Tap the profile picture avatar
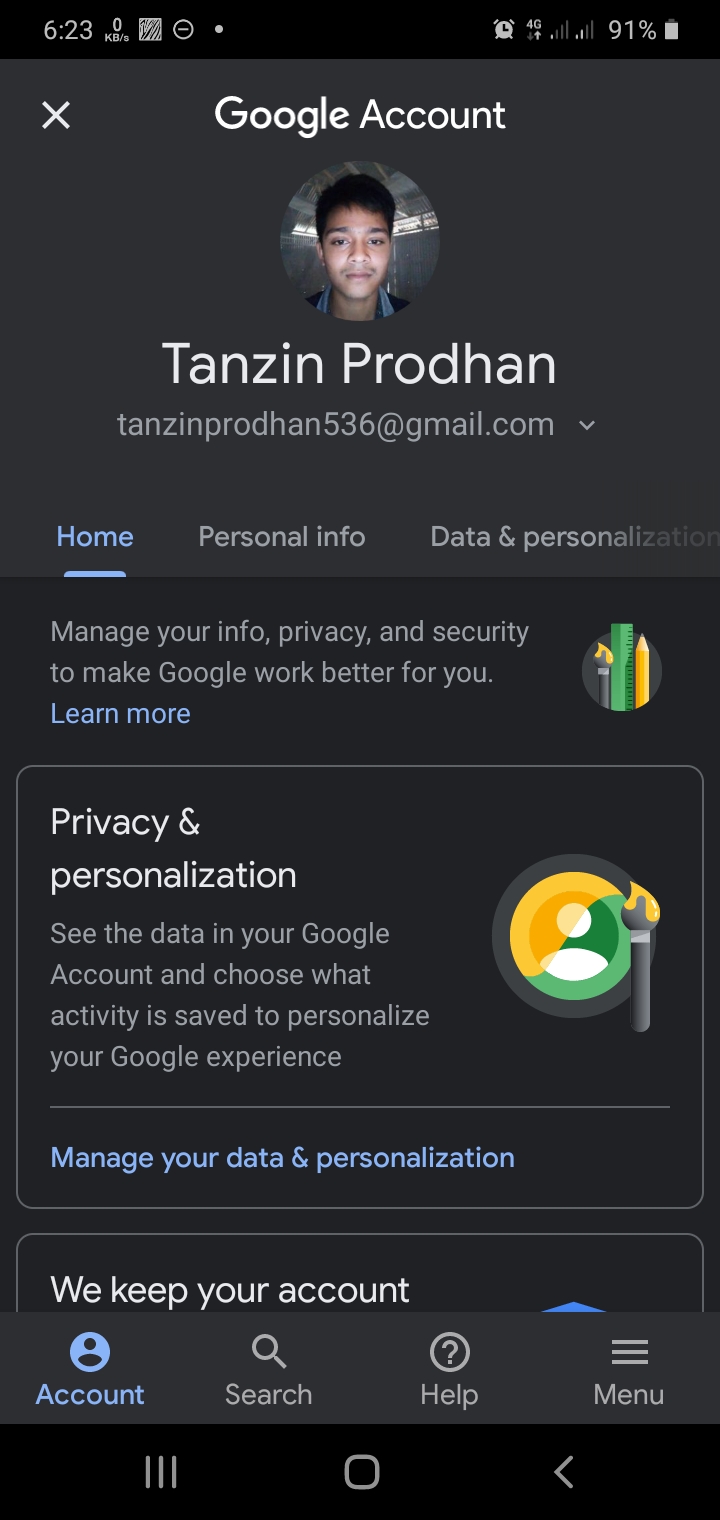 (360, 241)
